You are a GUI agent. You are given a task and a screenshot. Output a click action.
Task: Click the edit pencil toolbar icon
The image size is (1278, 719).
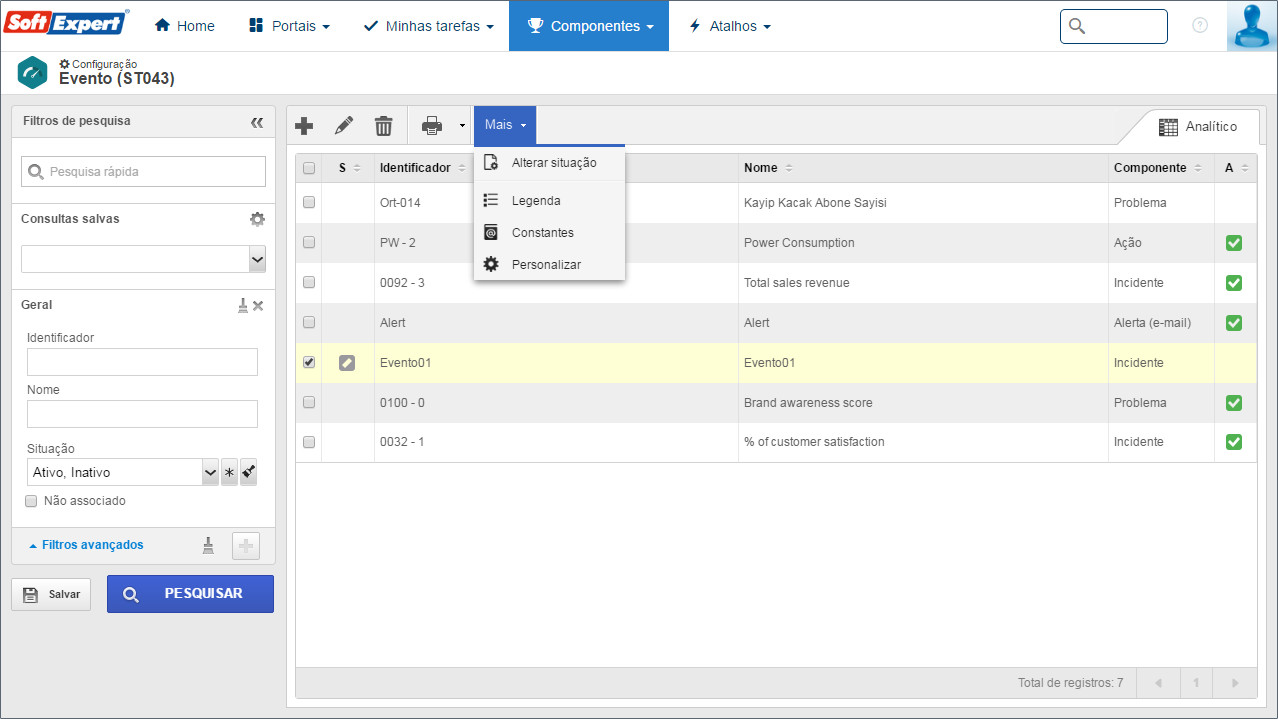344,125
